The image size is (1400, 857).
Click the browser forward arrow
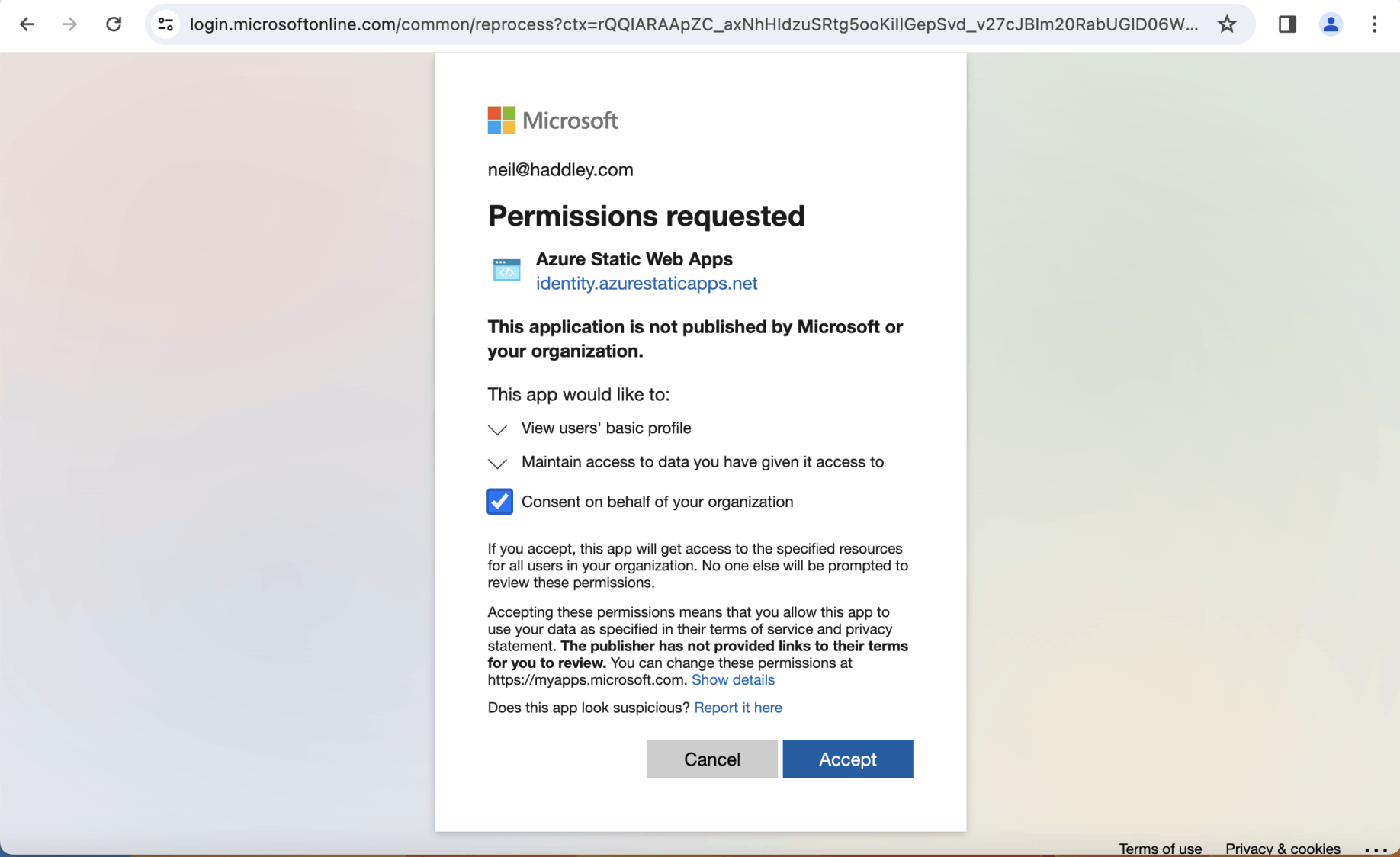69,24
